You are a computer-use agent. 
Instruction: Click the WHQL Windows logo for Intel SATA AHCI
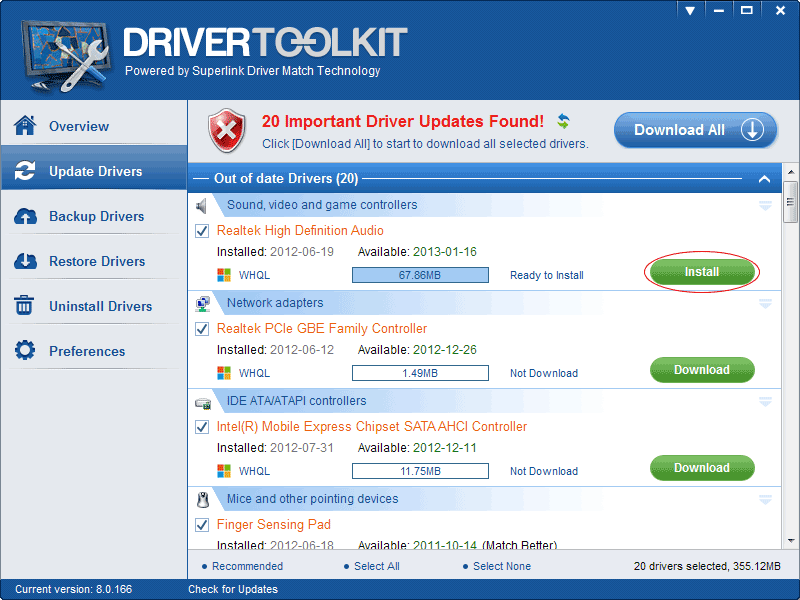click(x=223, y=471)
